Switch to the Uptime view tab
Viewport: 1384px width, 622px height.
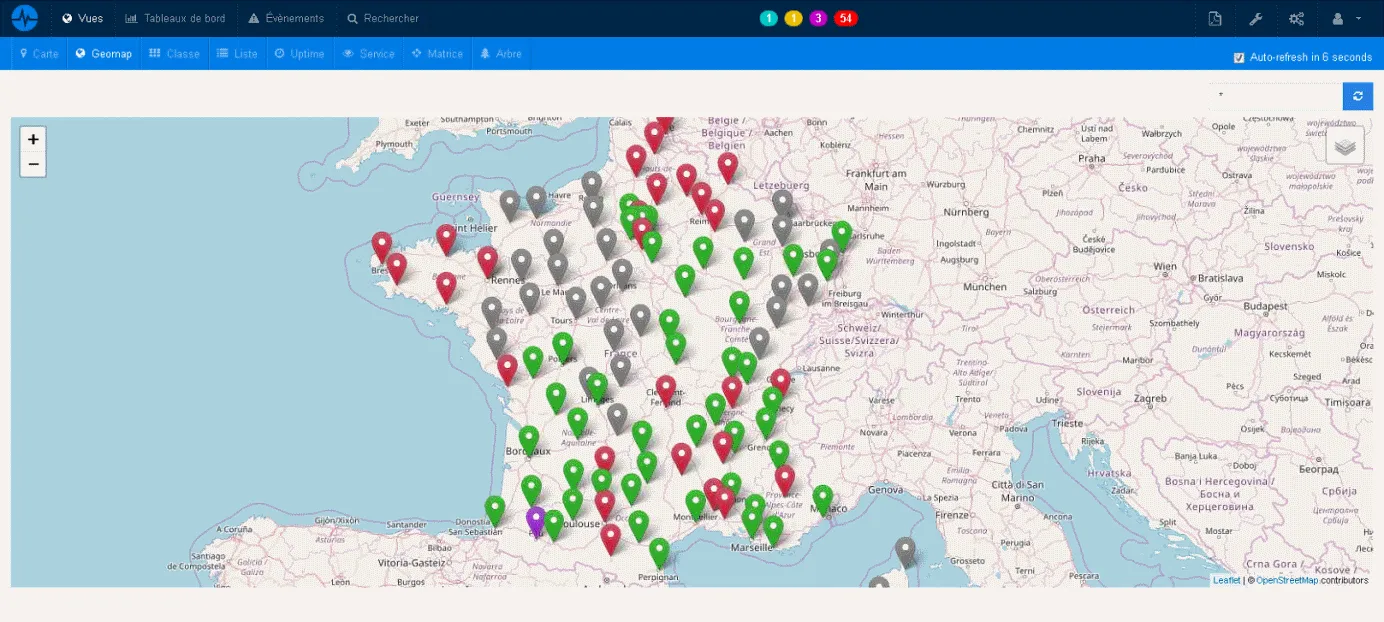(299, 54)
